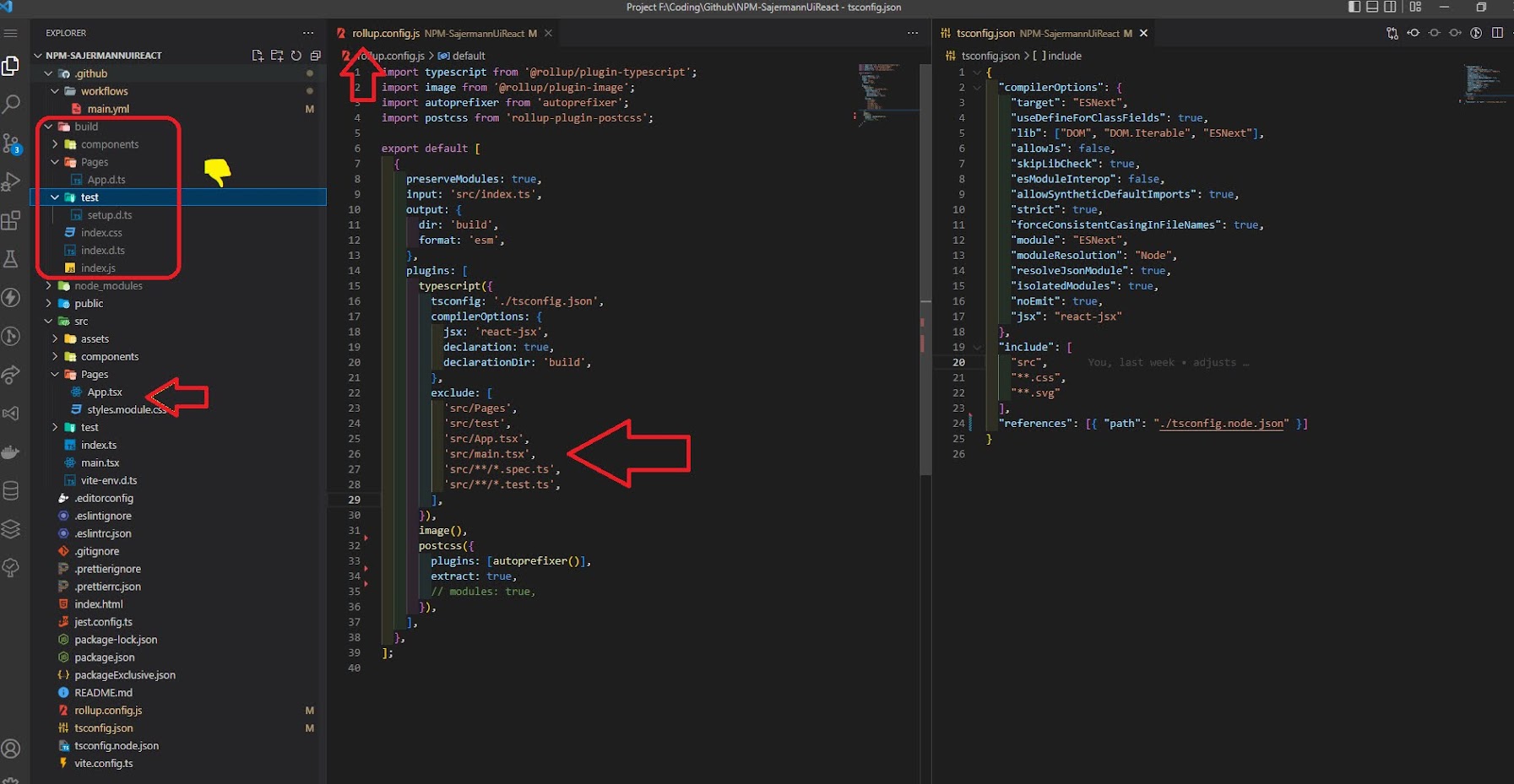Fold compilerOptions block at tsconfig line 2
This screenshot has width=1514, height=784.
tap(977, 87)
